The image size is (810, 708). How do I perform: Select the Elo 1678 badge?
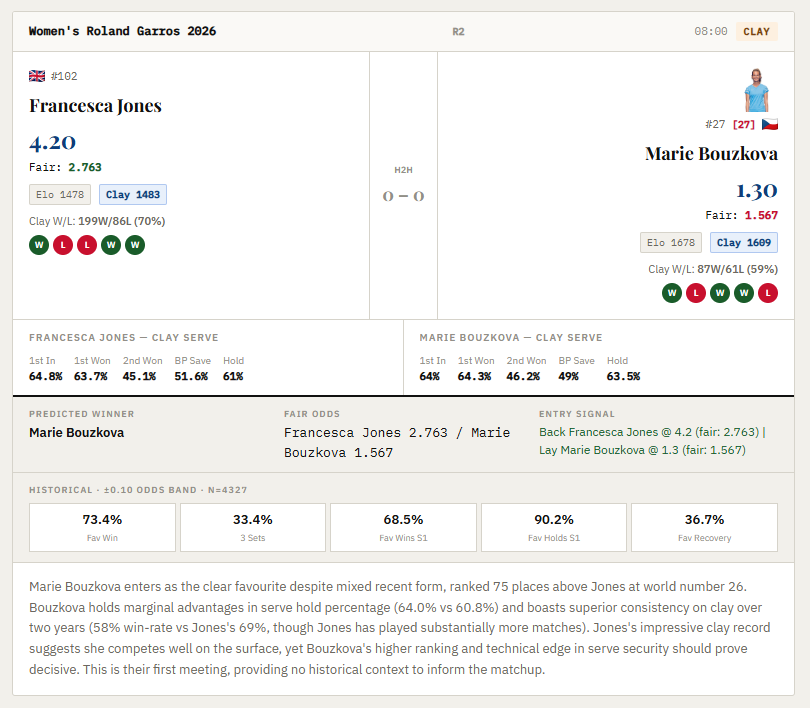[671, 243]
